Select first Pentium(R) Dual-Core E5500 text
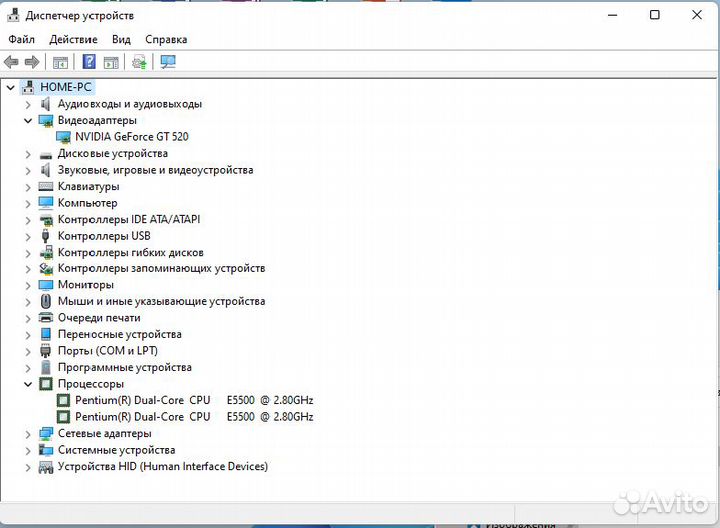Image resolution: width=720 pixels, height=528 pixels. pyautogui.click(x=194, y=400)
